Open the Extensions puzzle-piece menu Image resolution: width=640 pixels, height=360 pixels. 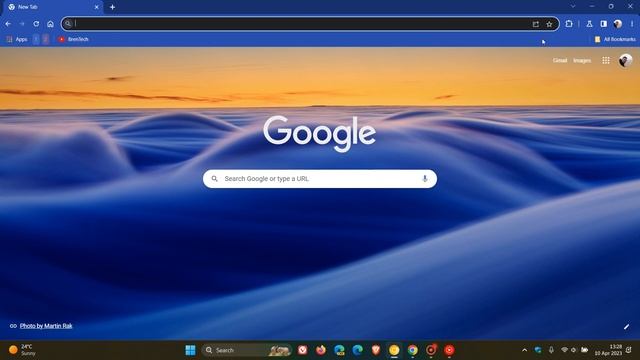pos(569,24)
